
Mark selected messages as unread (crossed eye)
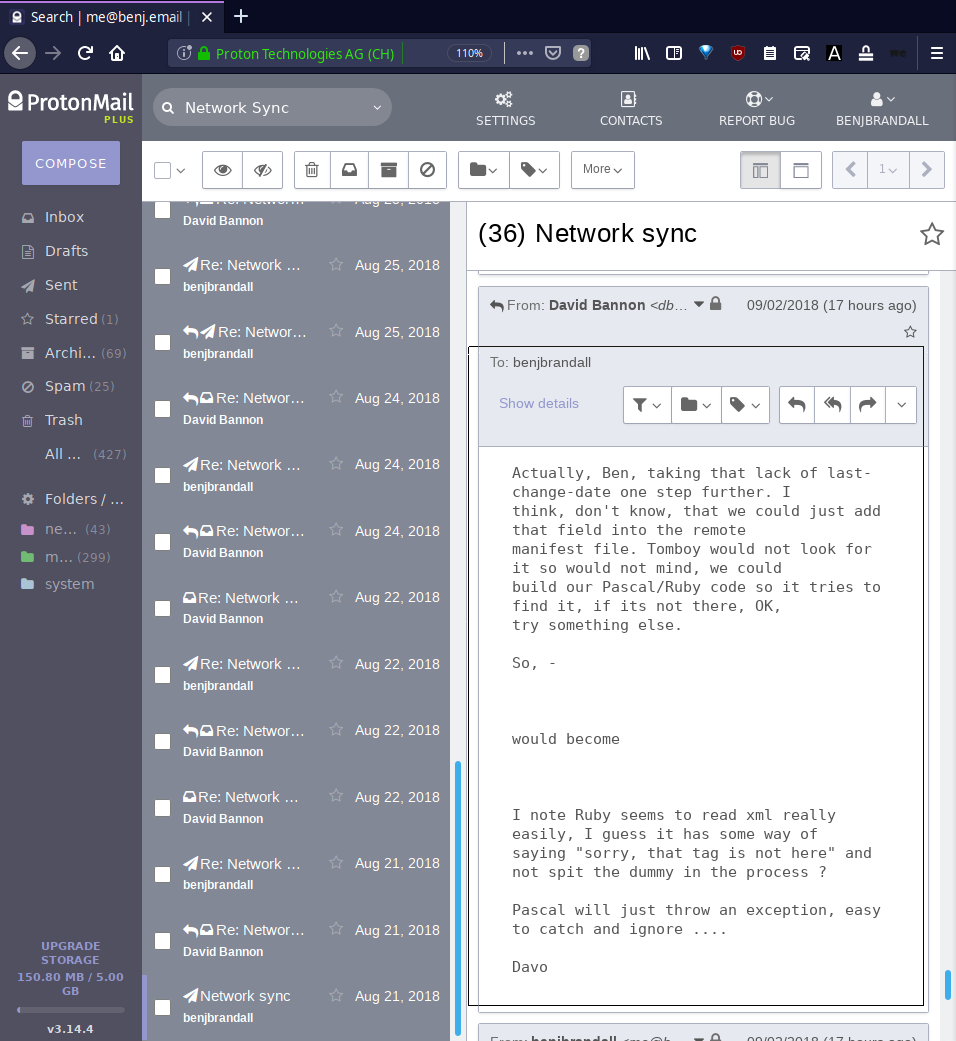[x=263, y=170]
